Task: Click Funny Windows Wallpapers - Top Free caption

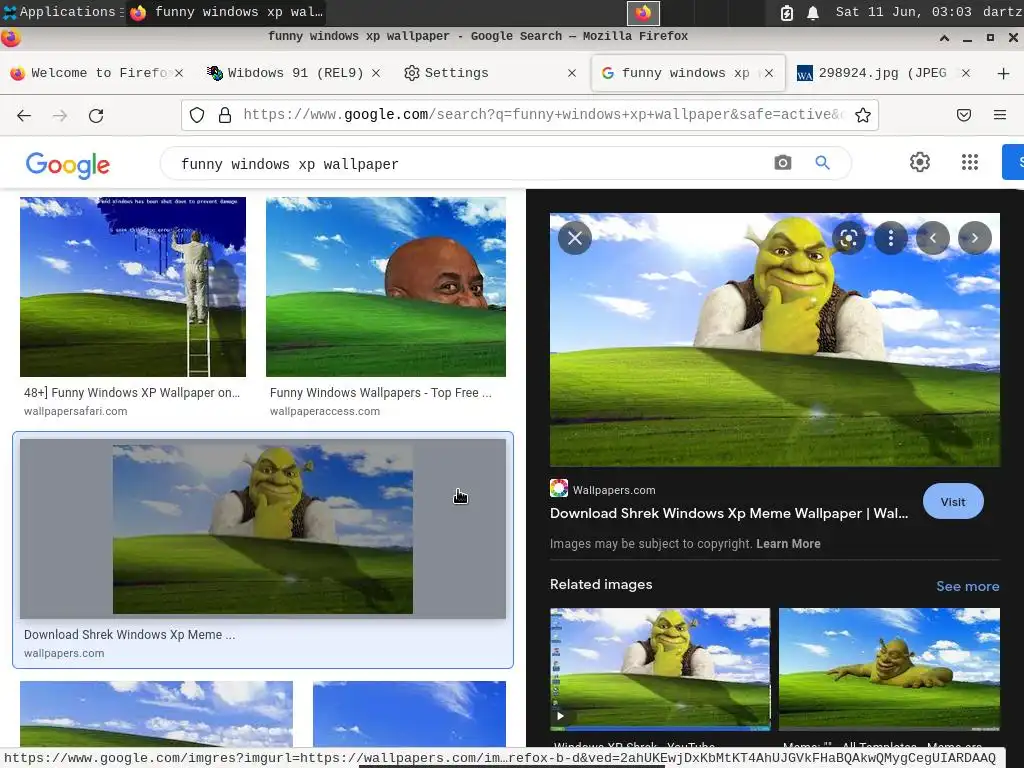Action: coord(381,392)
